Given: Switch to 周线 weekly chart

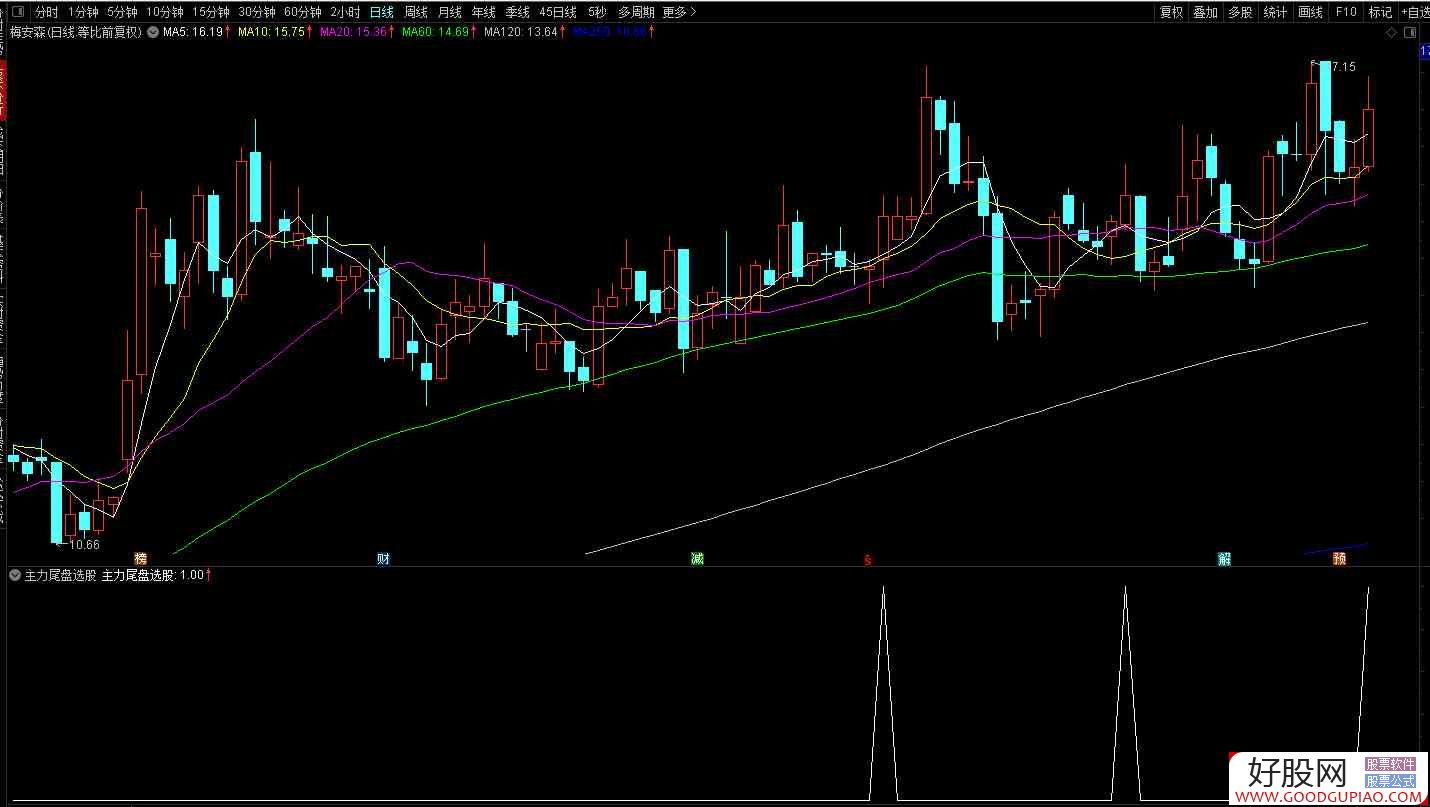Looking at the screenshot, I should click(416, 12).
